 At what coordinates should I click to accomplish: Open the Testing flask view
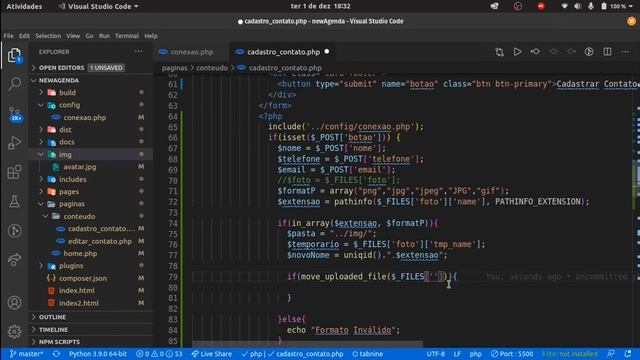click(14, 201)
